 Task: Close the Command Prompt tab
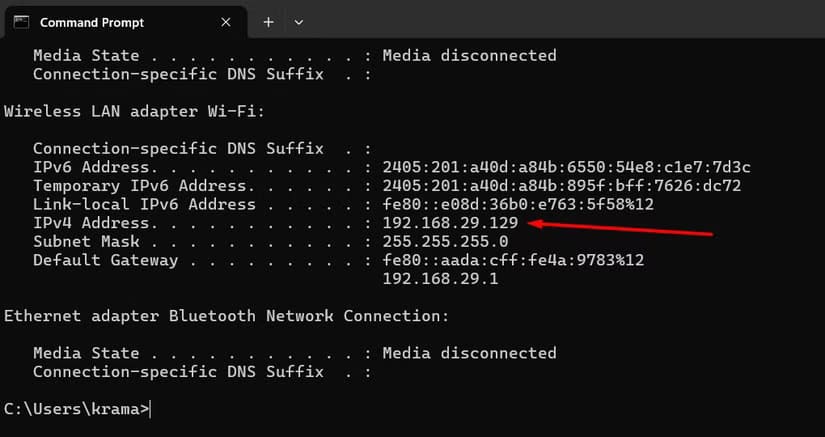tap(225, 22)
